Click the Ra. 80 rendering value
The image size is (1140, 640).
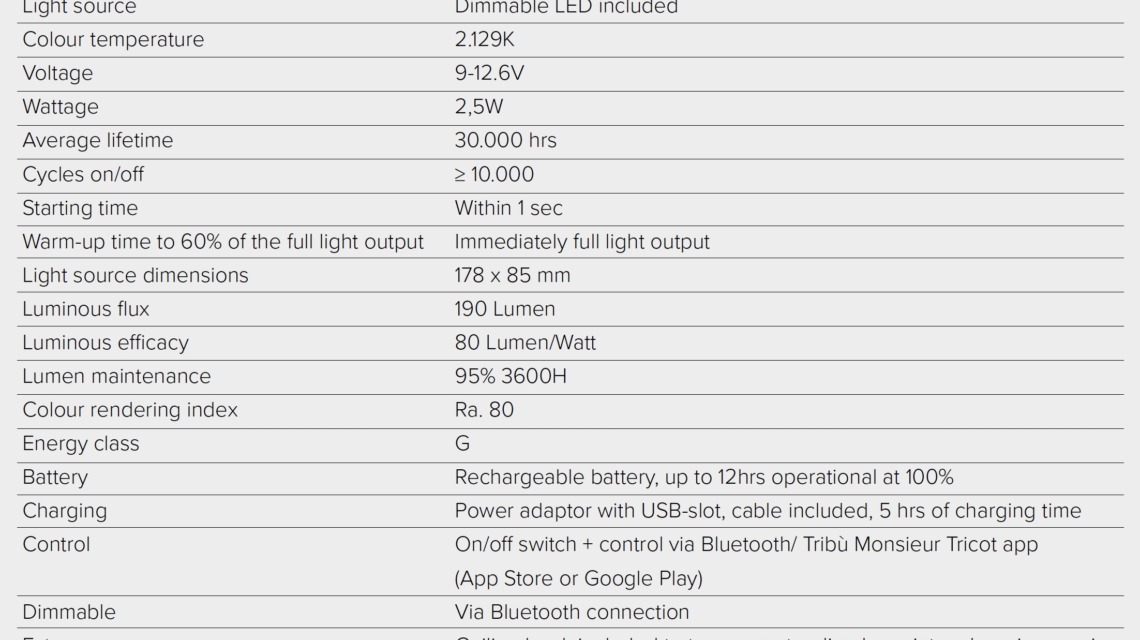[x=484, y=410]
